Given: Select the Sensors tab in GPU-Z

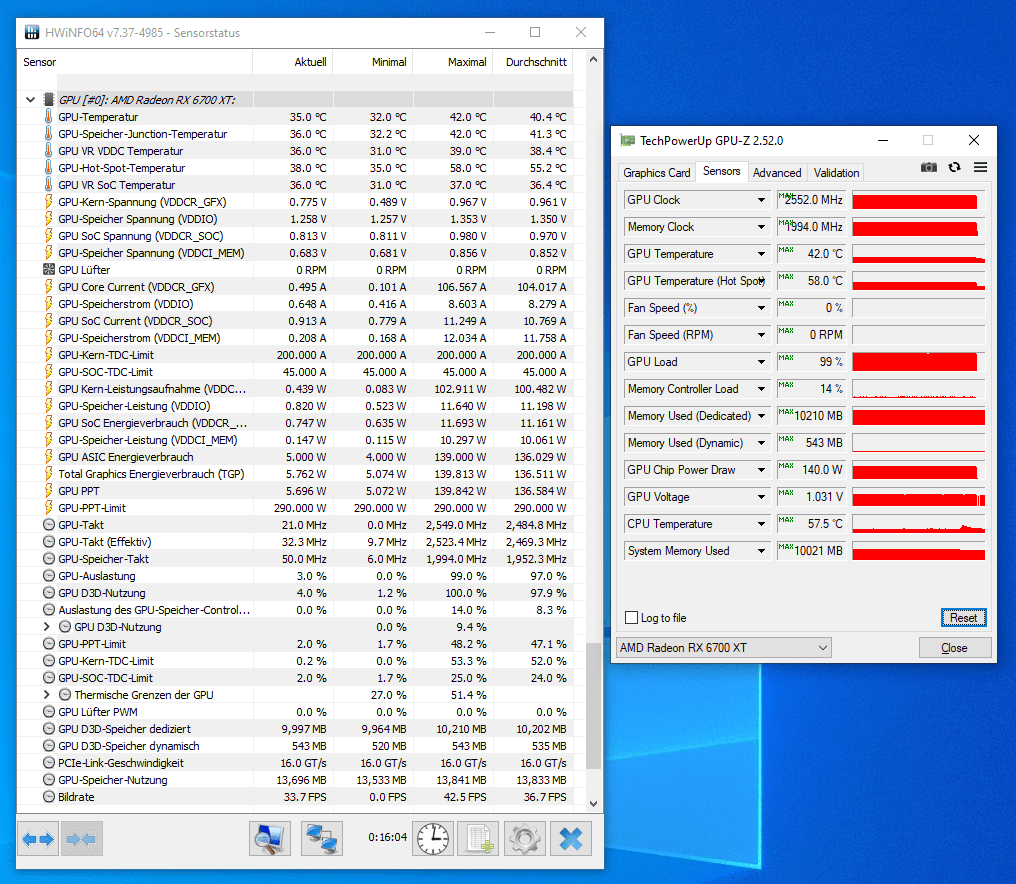Looking at the screenshot, I should 721,171.
